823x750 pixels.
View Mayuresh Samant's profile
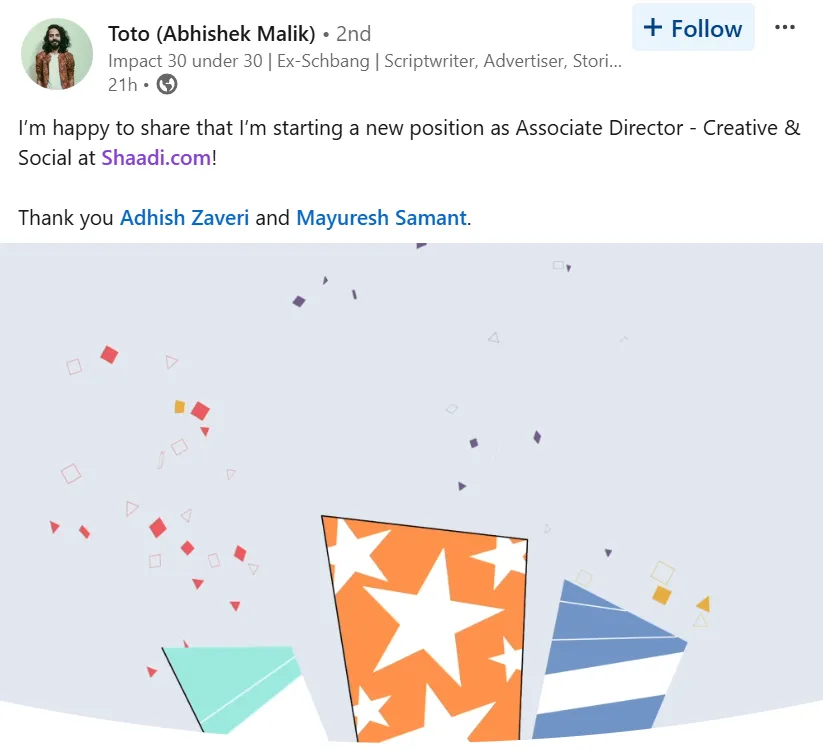click(381, 217)
